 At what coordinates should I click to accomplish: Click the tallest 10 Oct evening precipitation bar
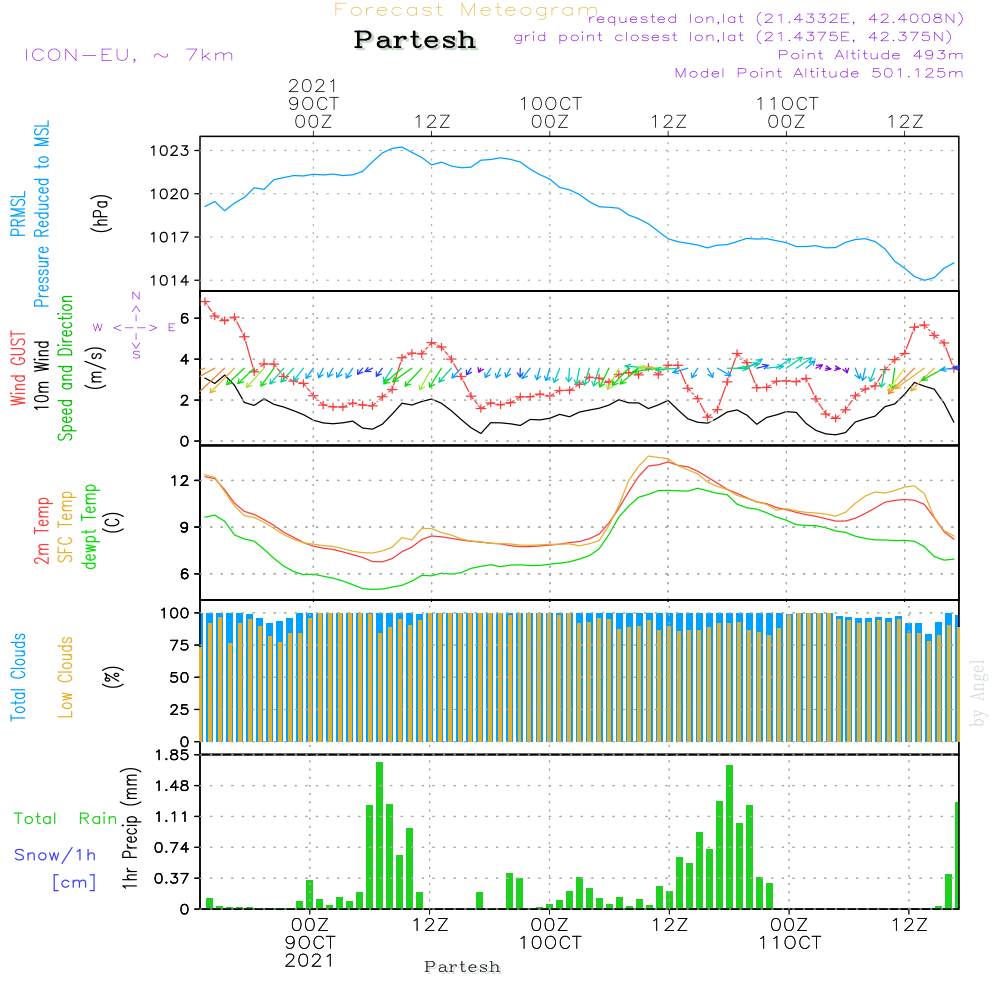(x=730, y=837)
